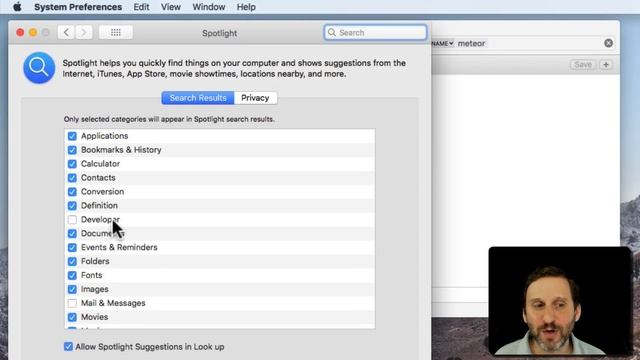This screenshot has width=640, height=360.
Task: Switch to the Privacy tab
Action: (x=255, y=98)
